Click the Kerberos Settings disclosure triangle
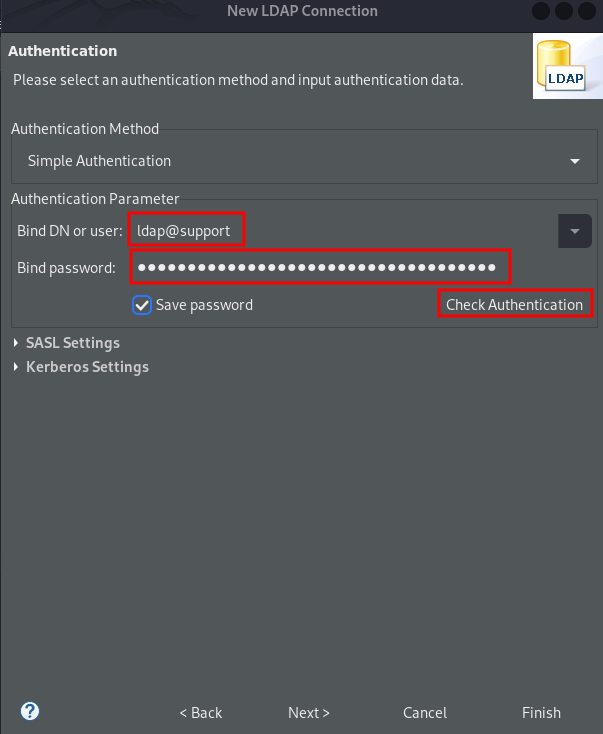The image size is (603, 734). point(17,367)
